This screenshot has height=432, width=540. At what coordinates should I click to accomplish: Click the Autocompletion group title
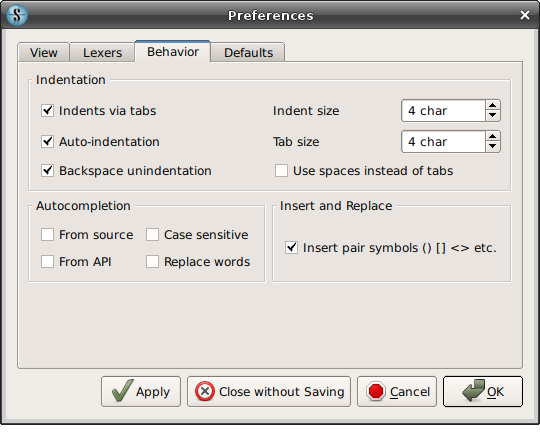(83, 206)
